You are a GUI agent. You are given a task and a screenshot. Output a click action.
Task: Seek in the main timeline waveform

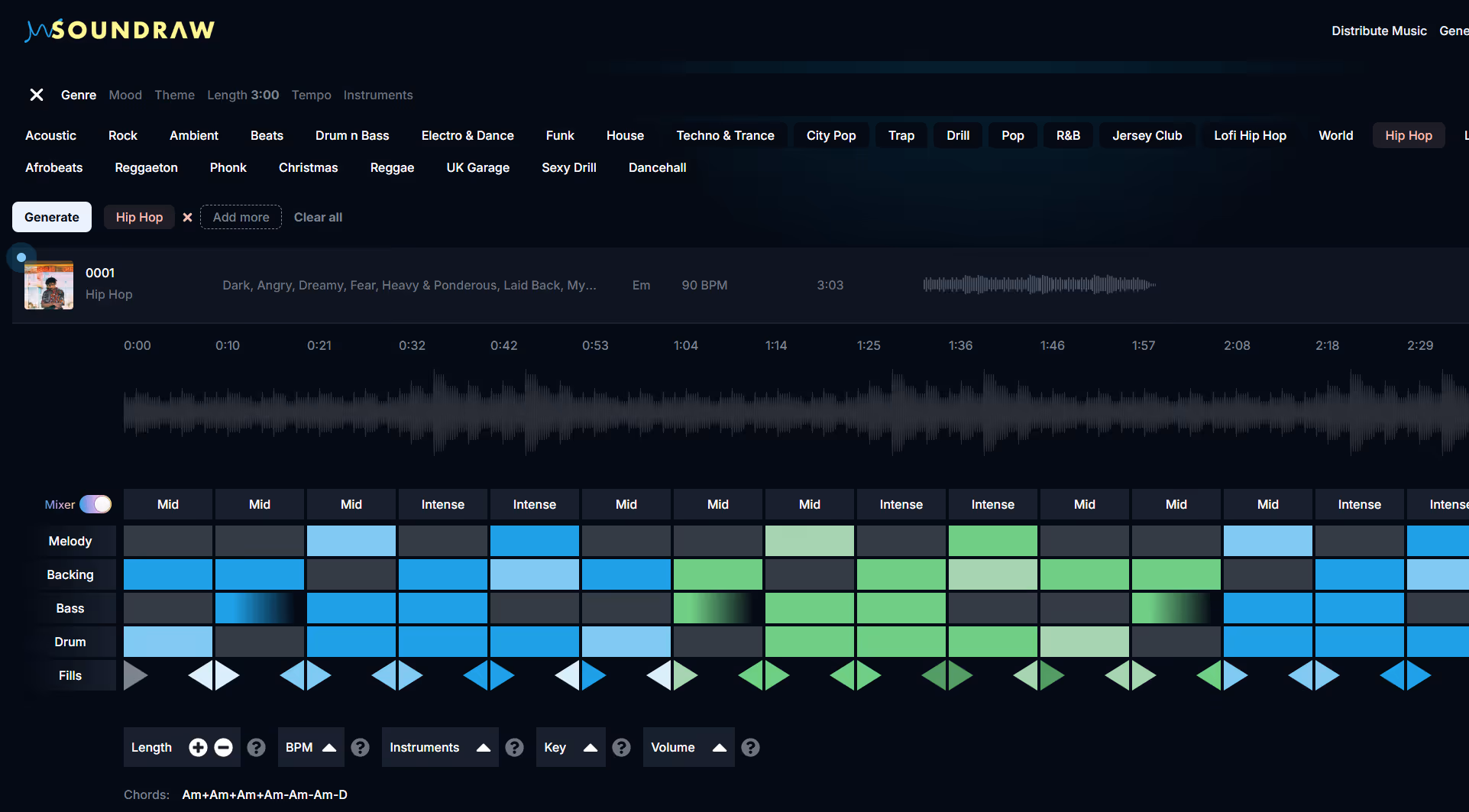[794, 413]
